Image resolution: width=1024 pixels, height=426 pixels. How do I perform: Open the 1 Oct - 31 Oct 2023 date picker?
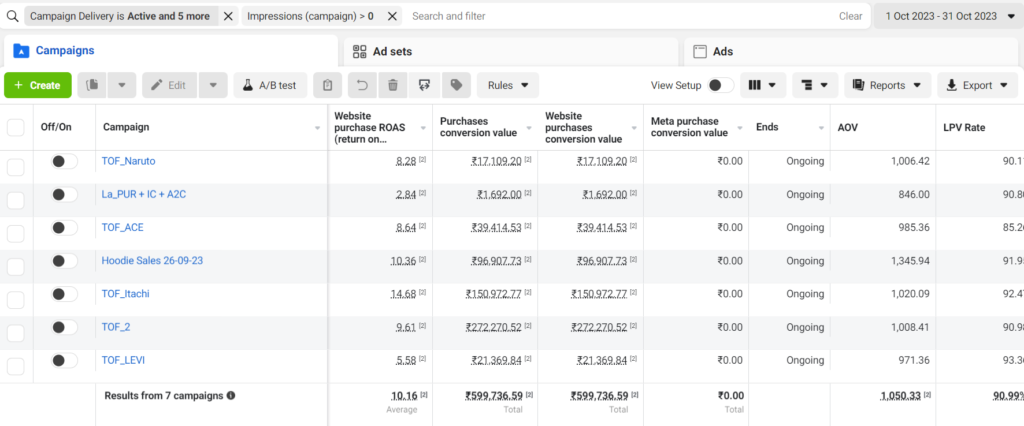948,16
